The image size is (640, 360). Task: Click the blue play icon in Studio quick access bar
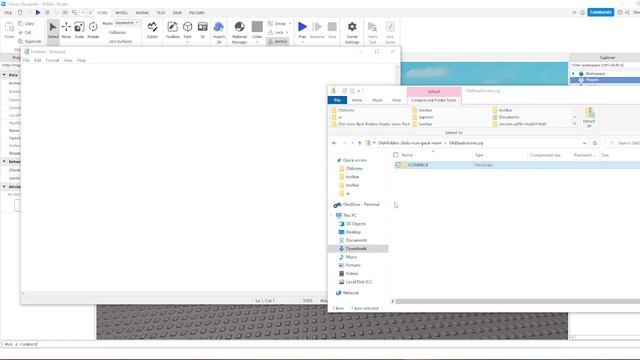tap(38, 13)
